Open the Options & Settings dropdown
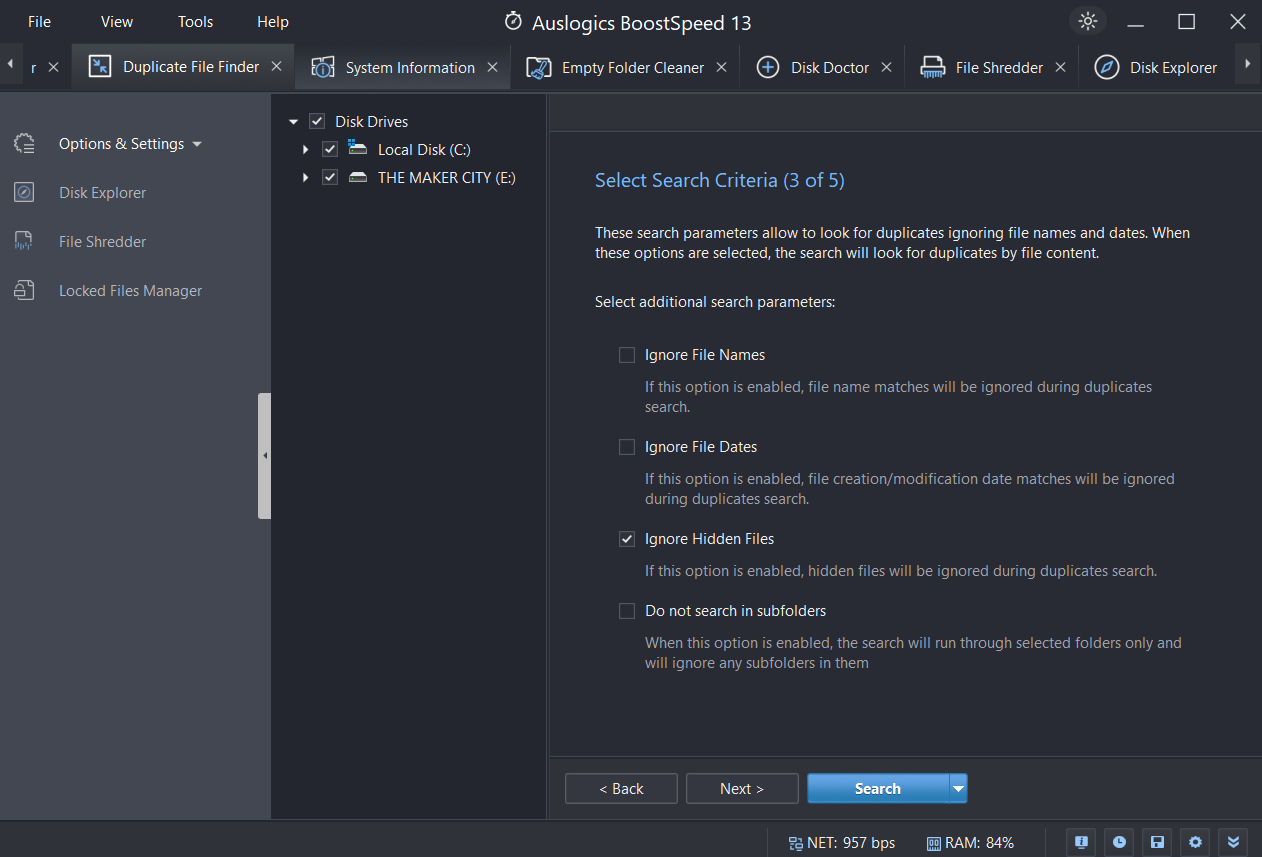Screen dimensions: 1262x857 [x=130, y=144]
